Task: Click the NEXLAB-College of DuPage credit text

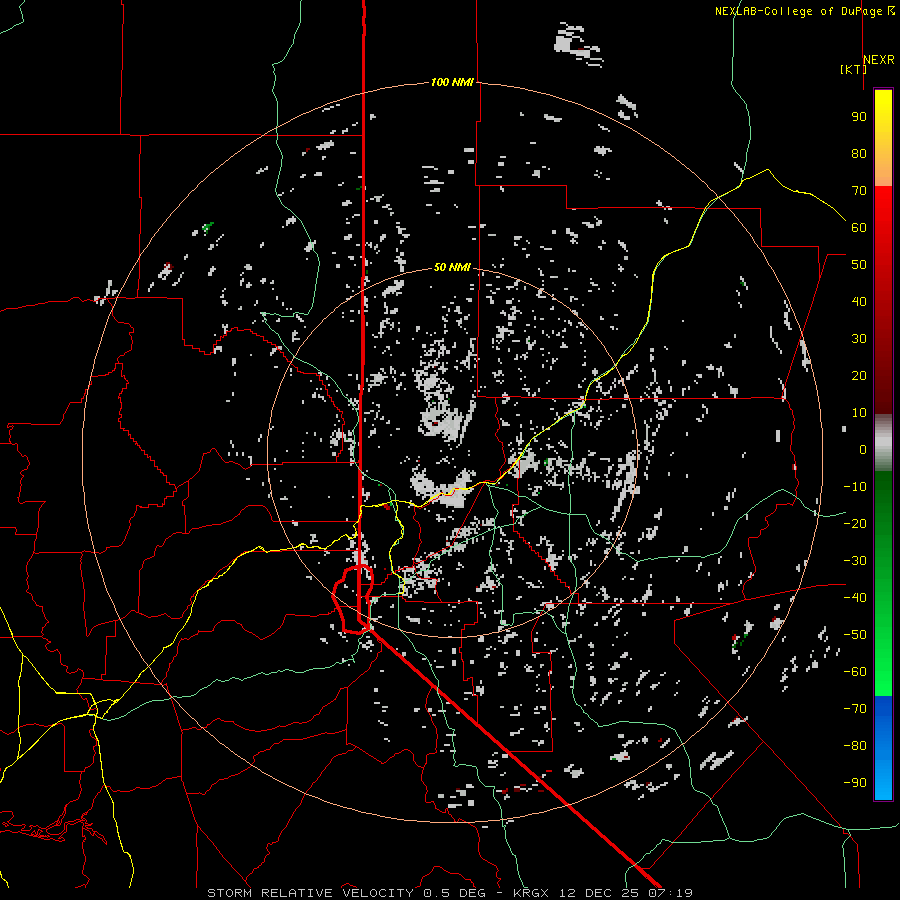Action: tap(804, 11)
